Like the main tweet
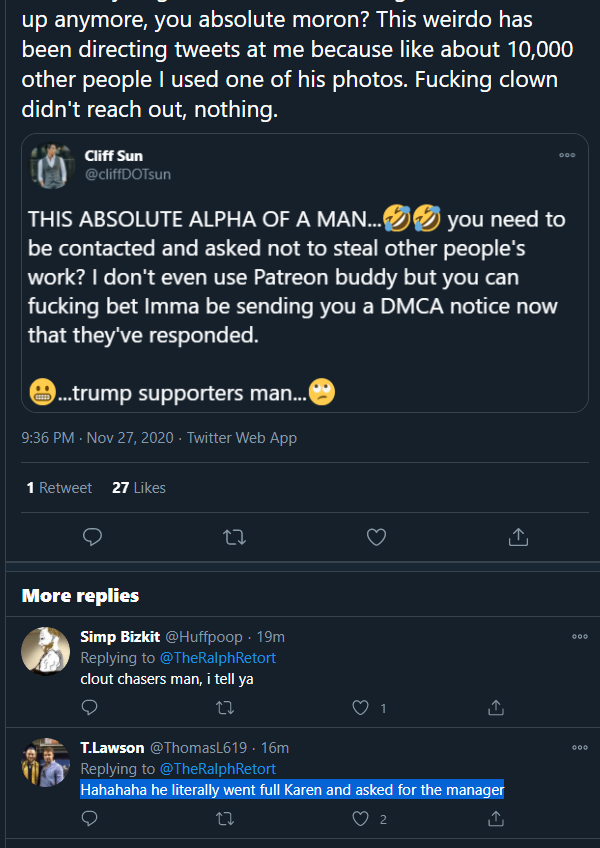 (x=377, y=537)
